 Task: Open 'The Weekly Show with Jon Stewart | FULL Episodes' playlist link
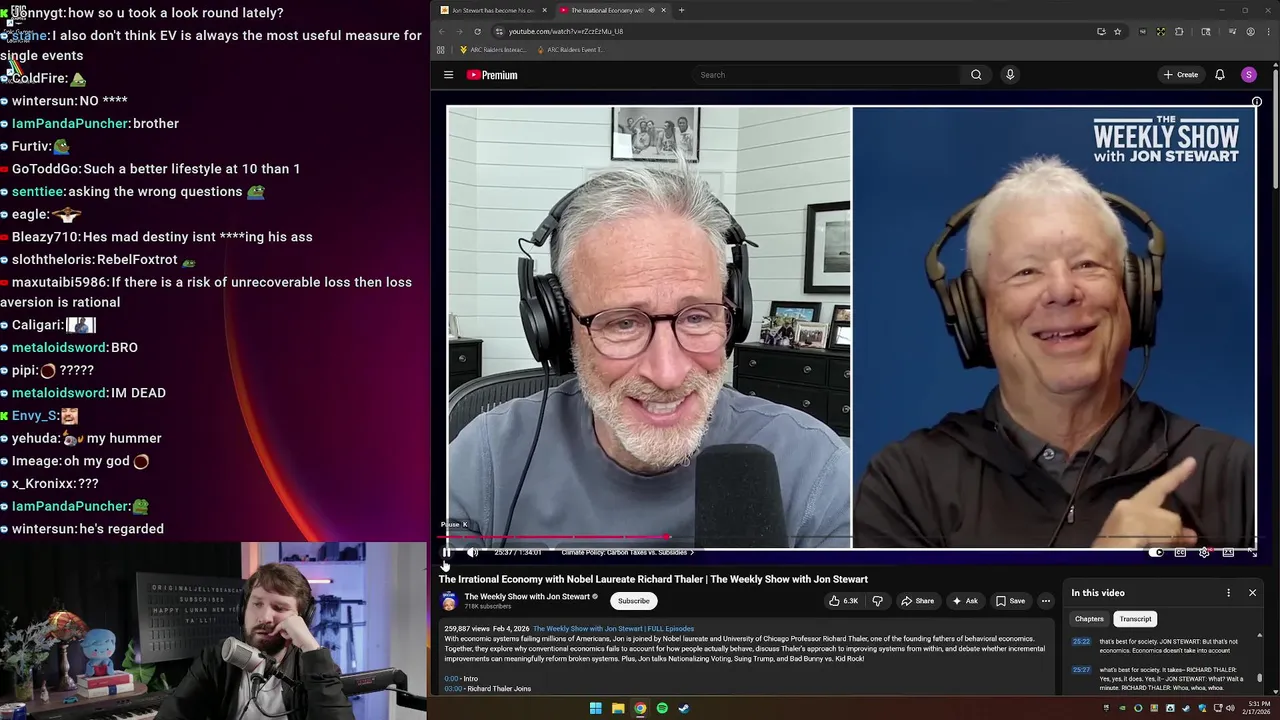coord(613,629)
